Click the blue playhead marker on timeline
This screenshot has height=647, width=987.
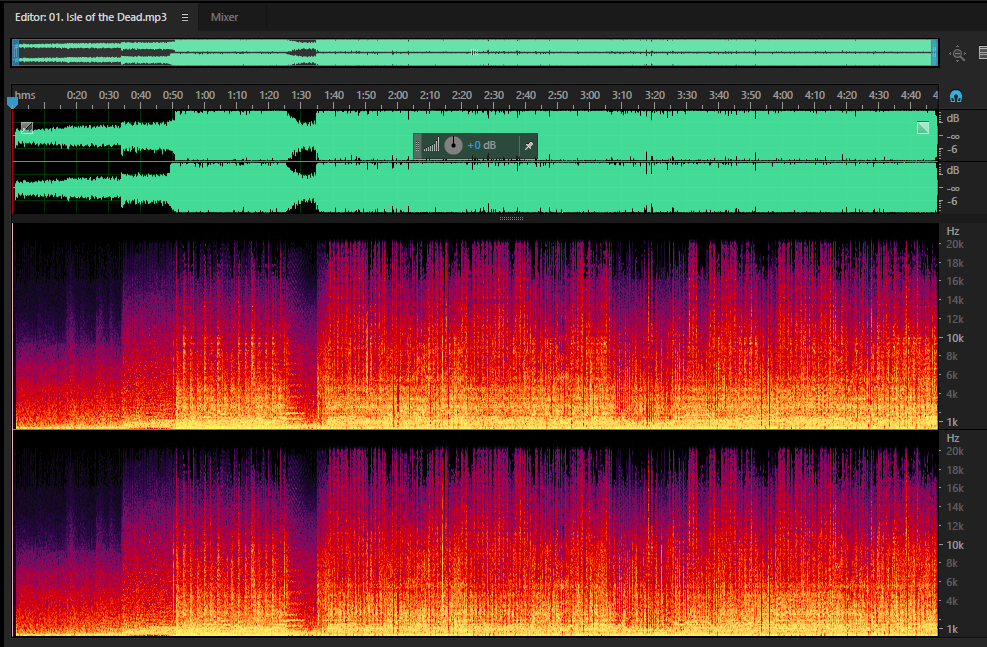[12, 102]
